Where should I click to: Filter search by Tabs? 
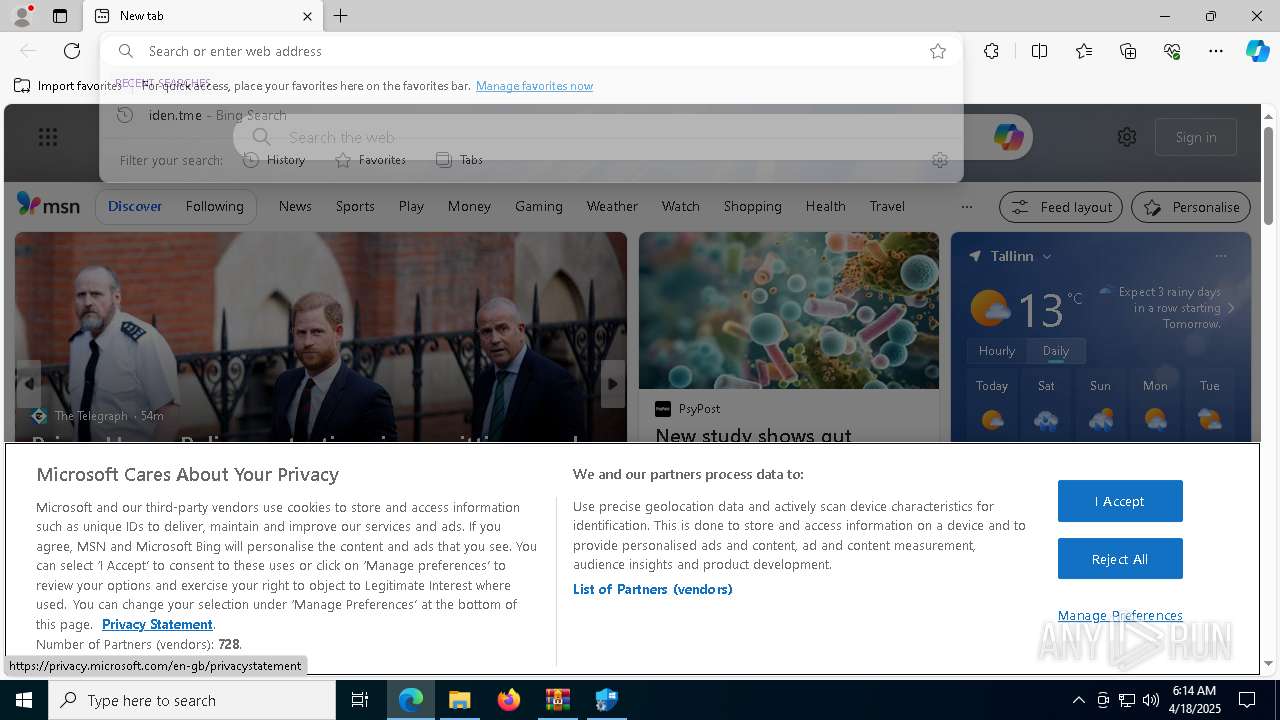click(459, 160)
